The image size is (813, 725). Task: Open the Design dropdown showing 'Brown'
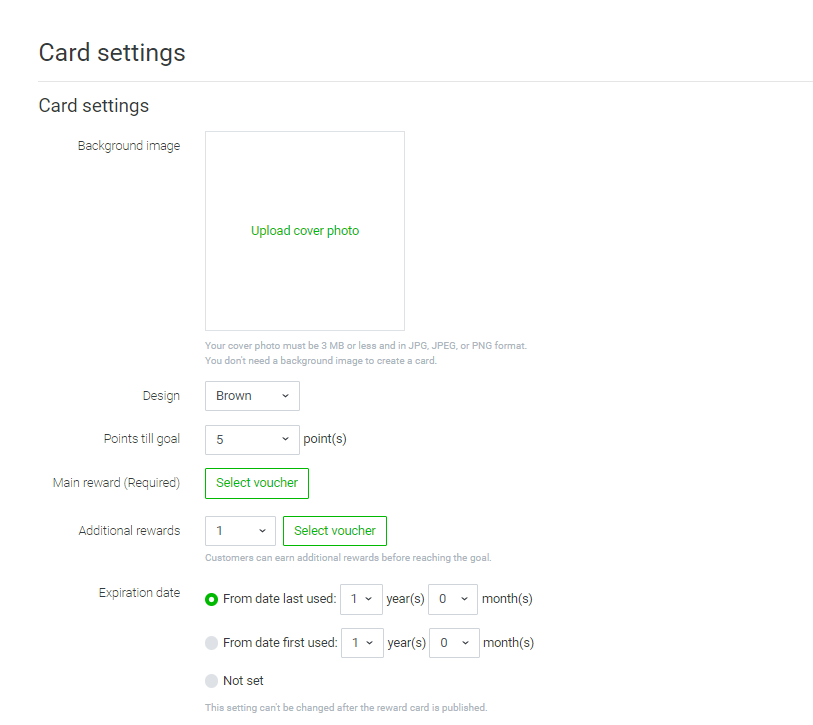pos(252,396)
